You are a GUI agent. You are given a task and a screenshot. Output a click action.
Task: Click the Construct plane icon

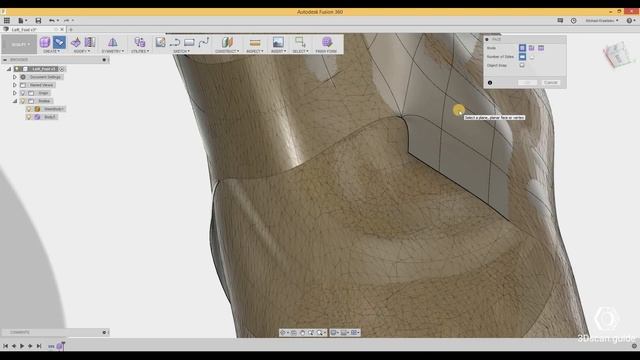[x=227, y=42]
